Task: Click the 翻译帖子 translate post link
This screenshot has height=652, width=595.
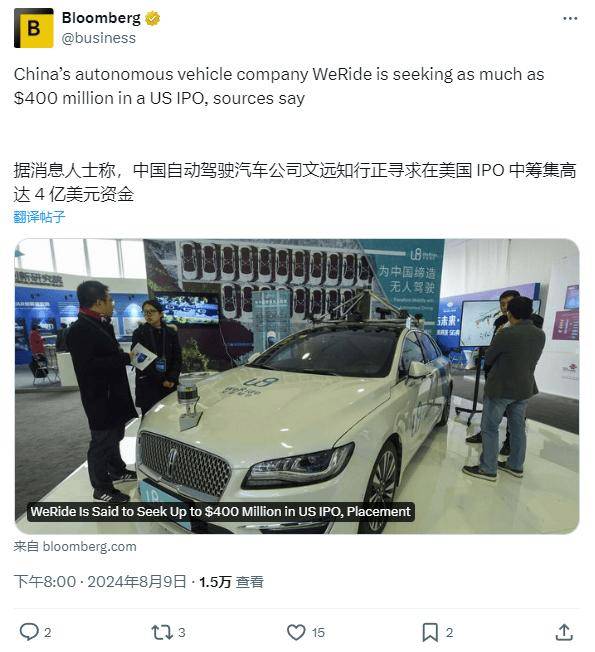Action: point(40,217)
